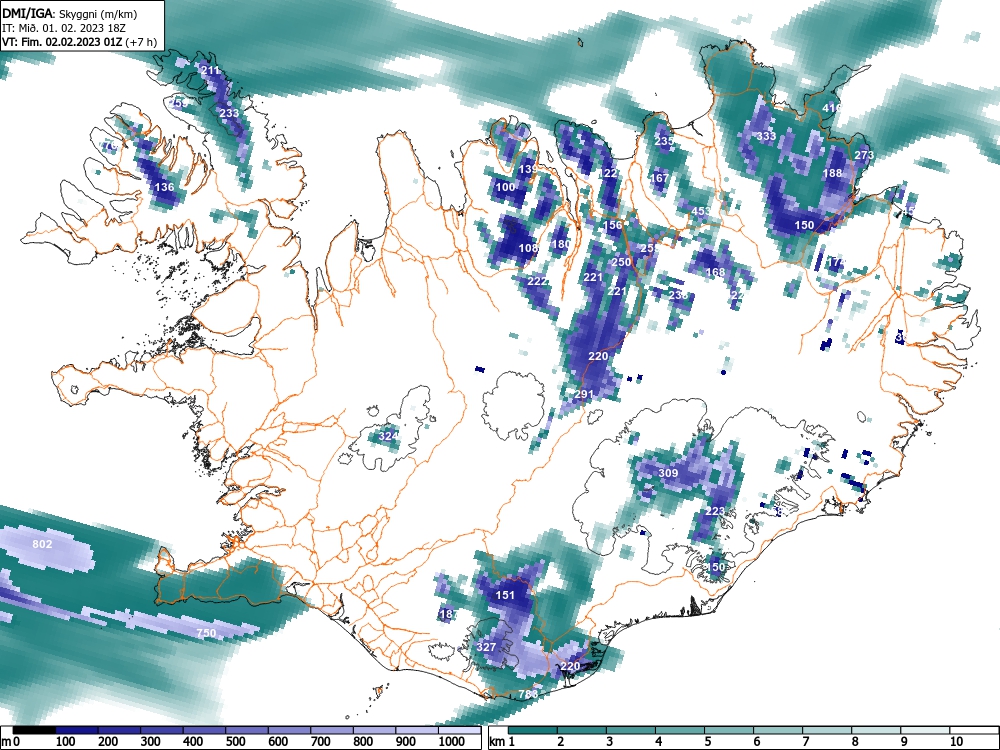Click the "km 1" label on the kilometer legend
The image size is (1000, 750).
(502, 742)
